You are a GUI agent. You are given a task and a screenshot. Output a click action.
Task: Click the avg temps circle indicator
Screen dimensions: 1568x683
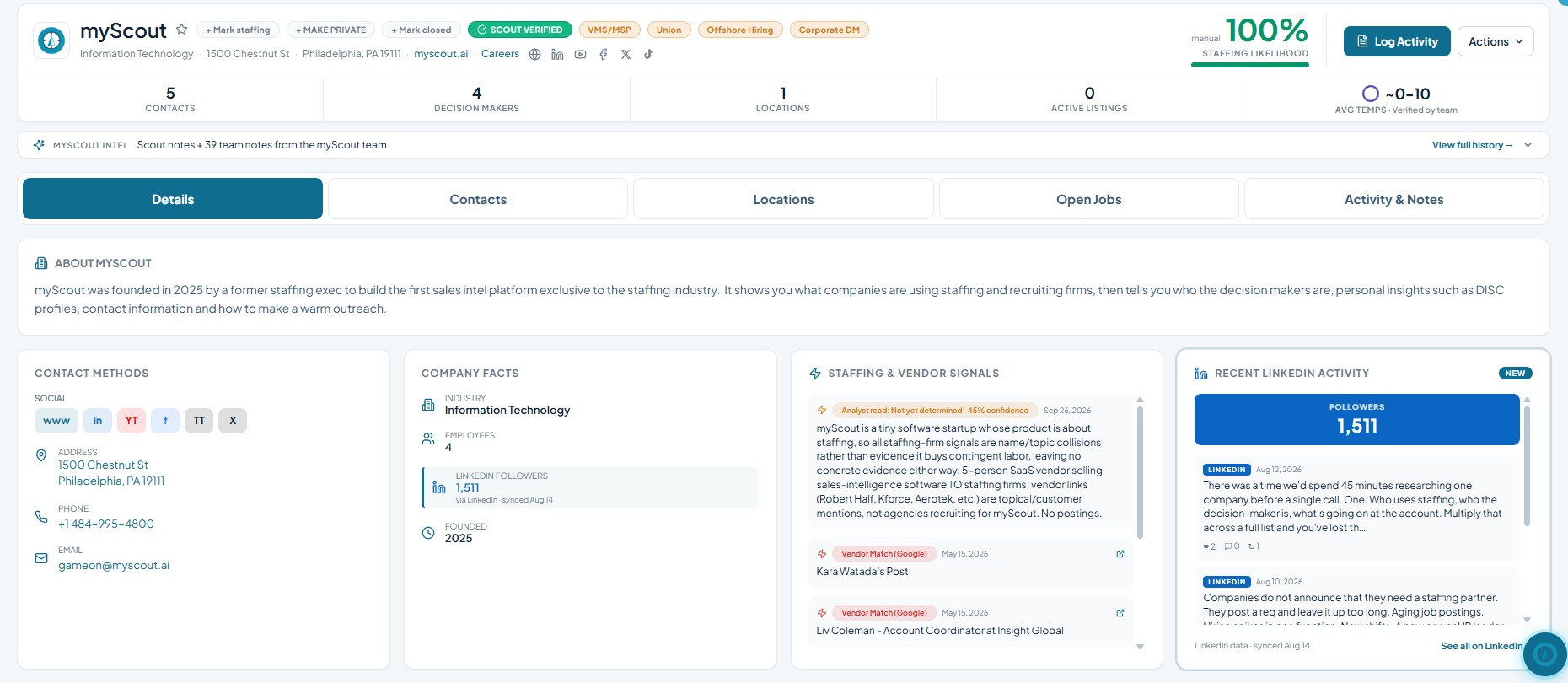tap(1371, 94)
